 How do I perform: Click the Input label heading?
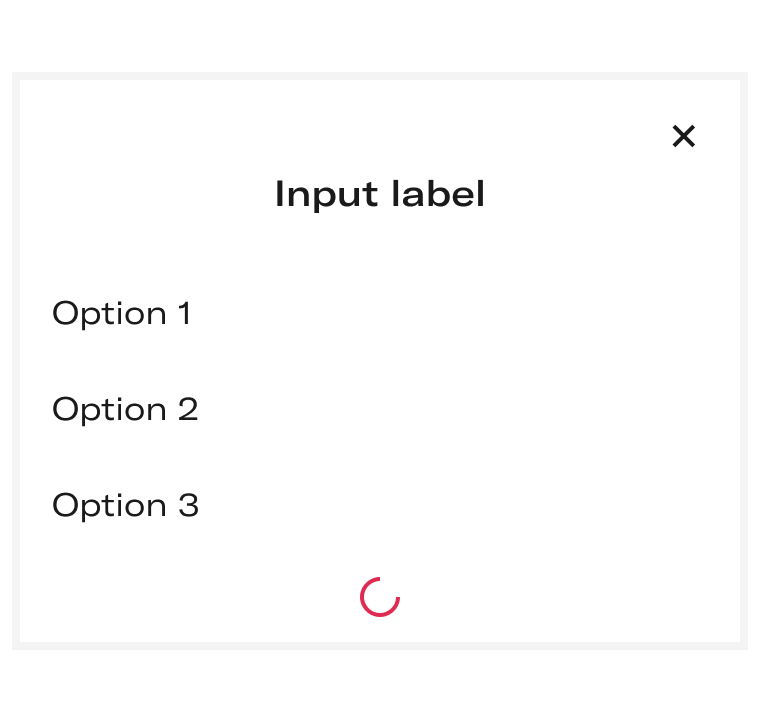pos(380,194)
